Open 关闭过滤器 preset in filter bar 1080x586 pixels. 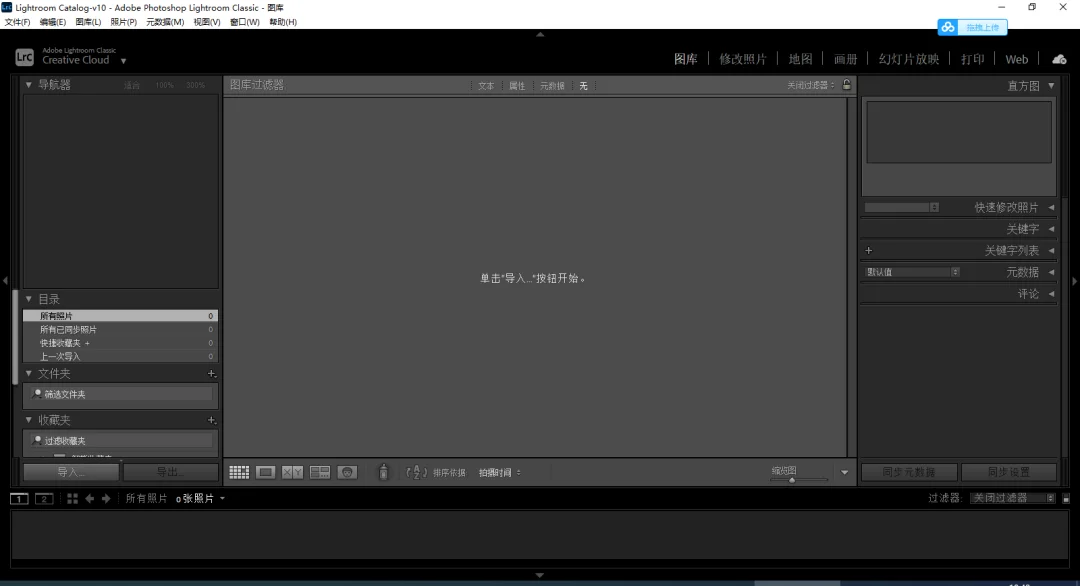click(811, 85)
